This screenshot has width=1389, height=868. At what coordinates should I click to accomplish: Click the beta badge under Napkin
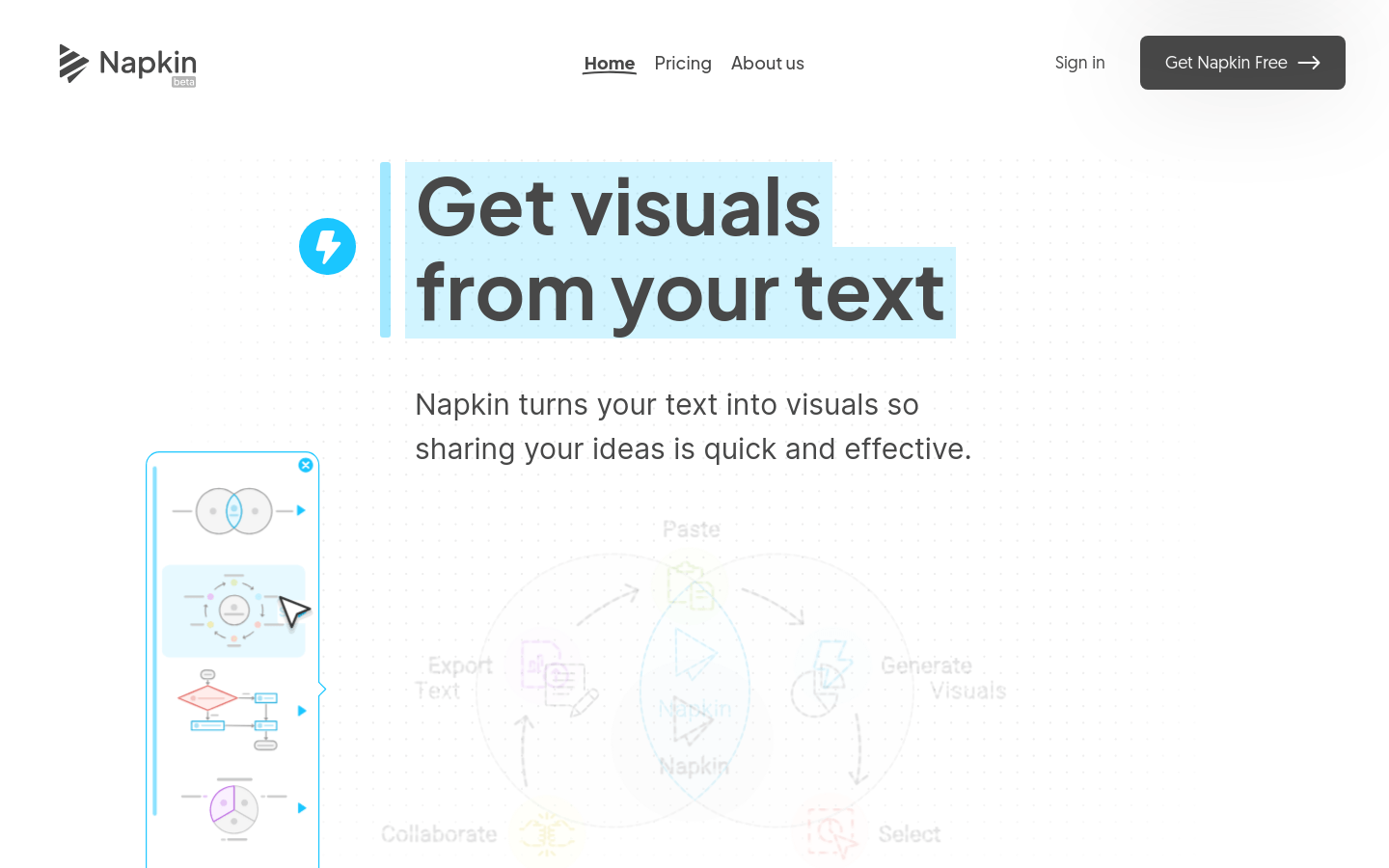pyautogui.click(x=184, y=83)
